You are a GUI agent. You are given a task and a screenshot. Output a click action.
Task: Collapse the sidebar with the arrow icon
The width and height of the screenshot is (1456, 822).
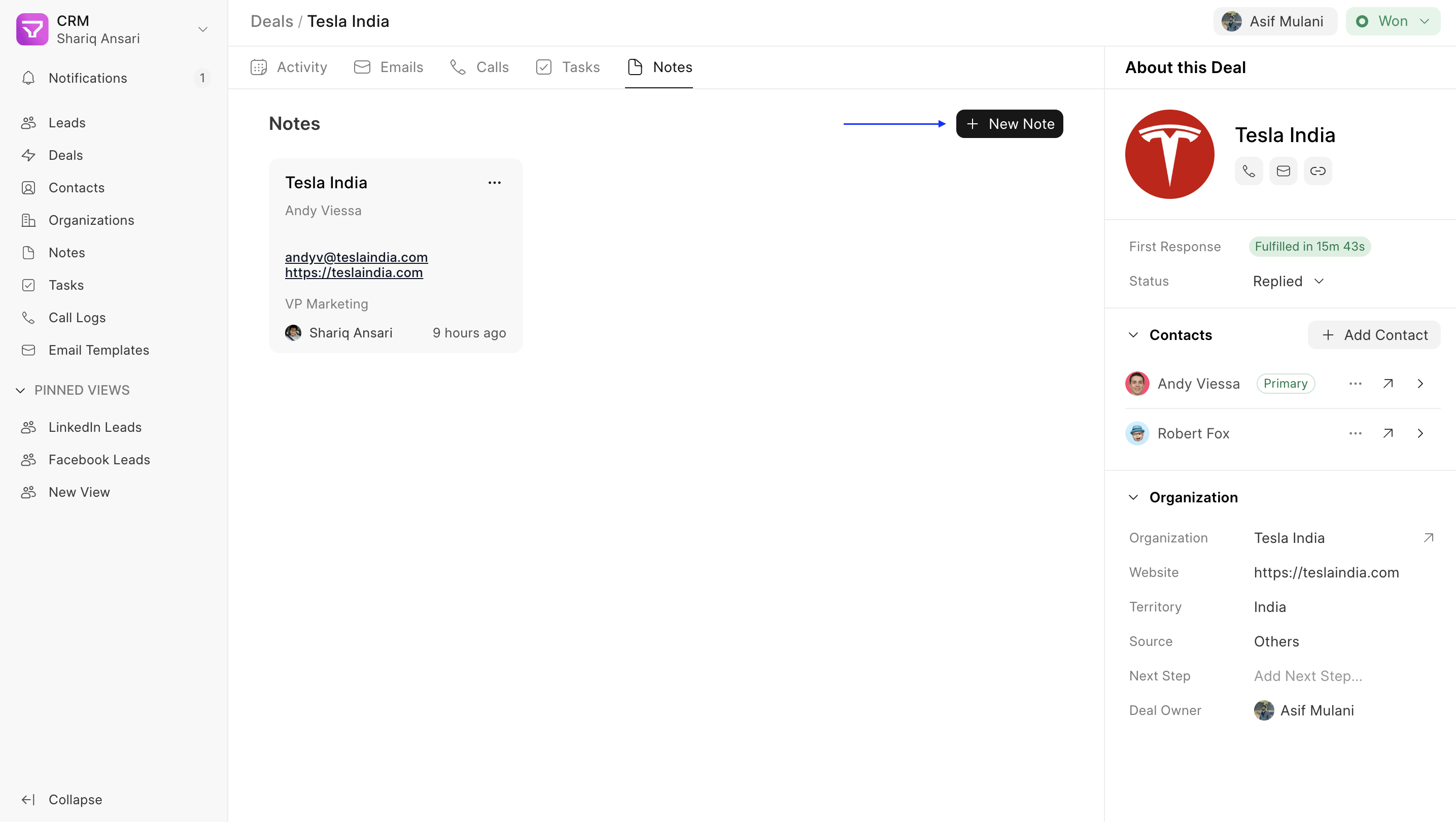28,799
